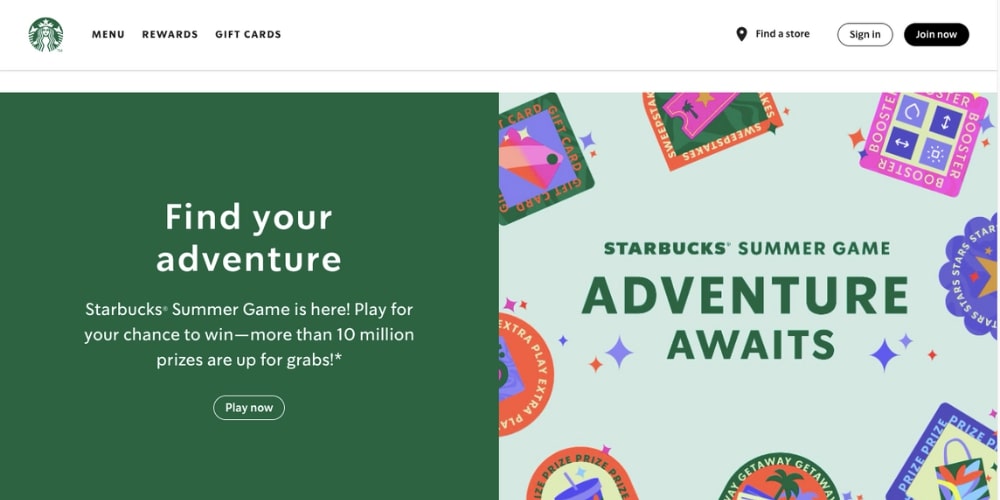Click the black Join now button

[936, 34]
